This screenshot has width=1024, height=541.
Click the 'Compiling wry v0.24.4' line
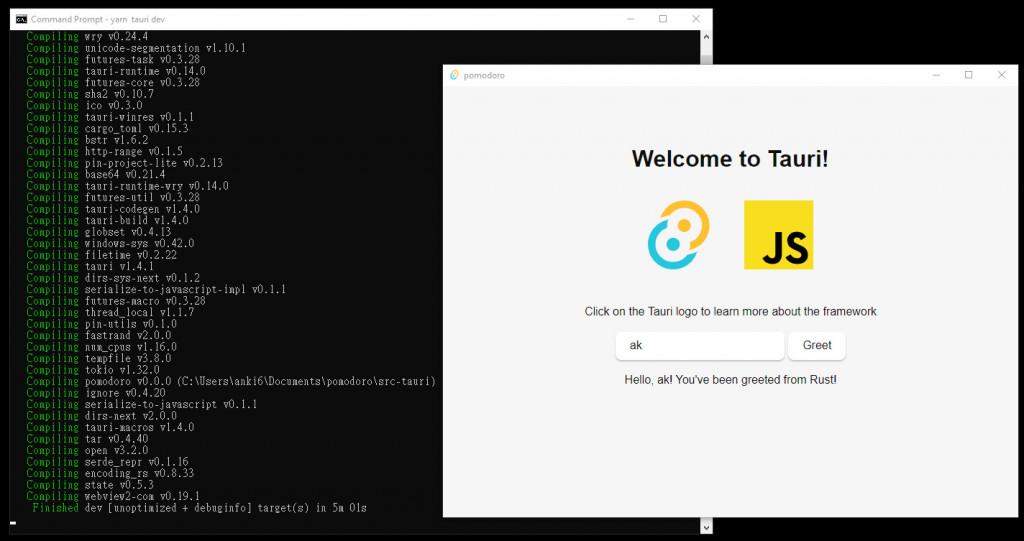(x=88, y=37)
